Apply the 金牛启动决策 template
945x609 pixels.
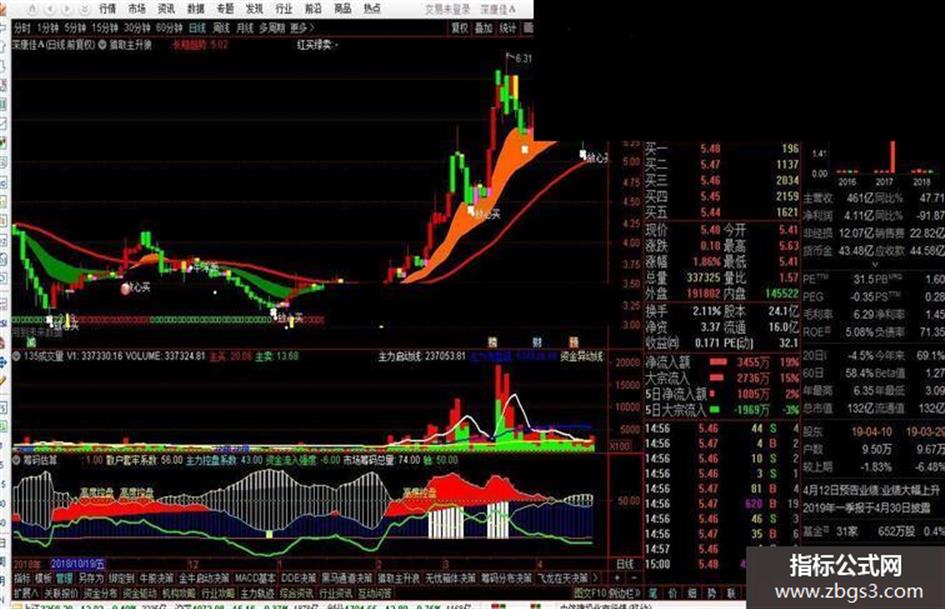(205, 578)
